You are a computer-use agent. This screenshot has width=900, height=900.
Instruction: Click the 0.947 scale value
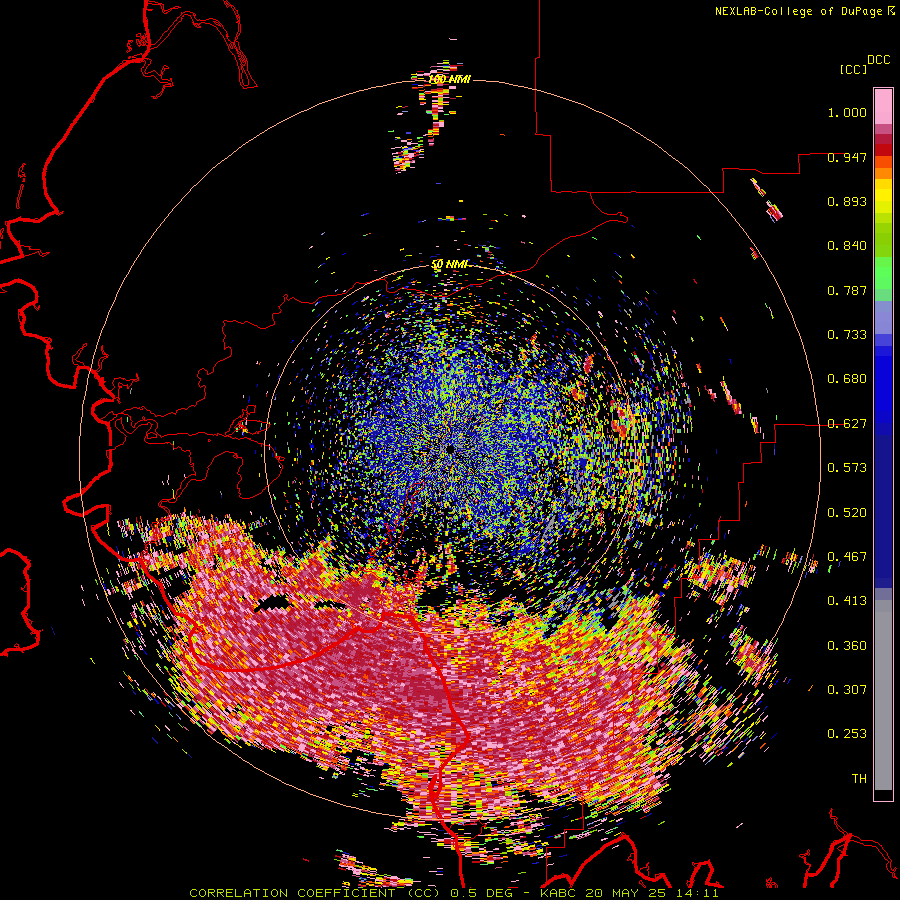point(847,157)
